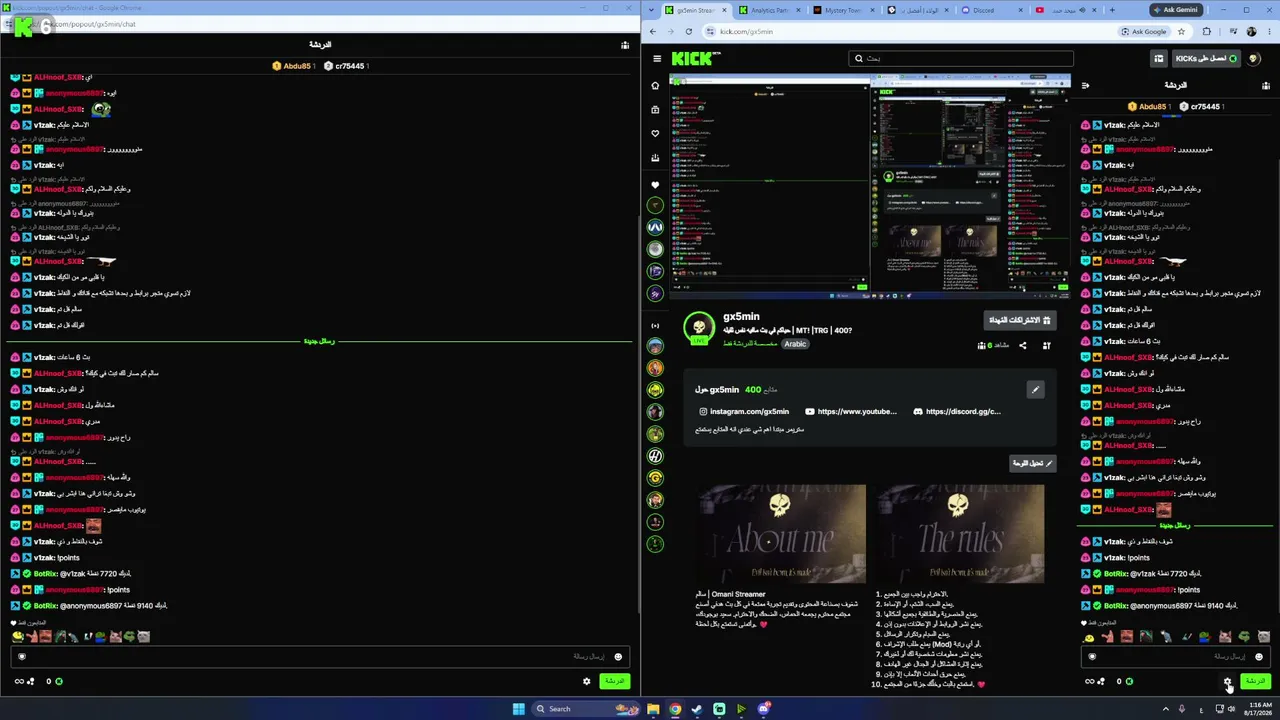Click the edit panels button
The width and height of the screenshot is (1280, 720).
(x=1032, y=463)
